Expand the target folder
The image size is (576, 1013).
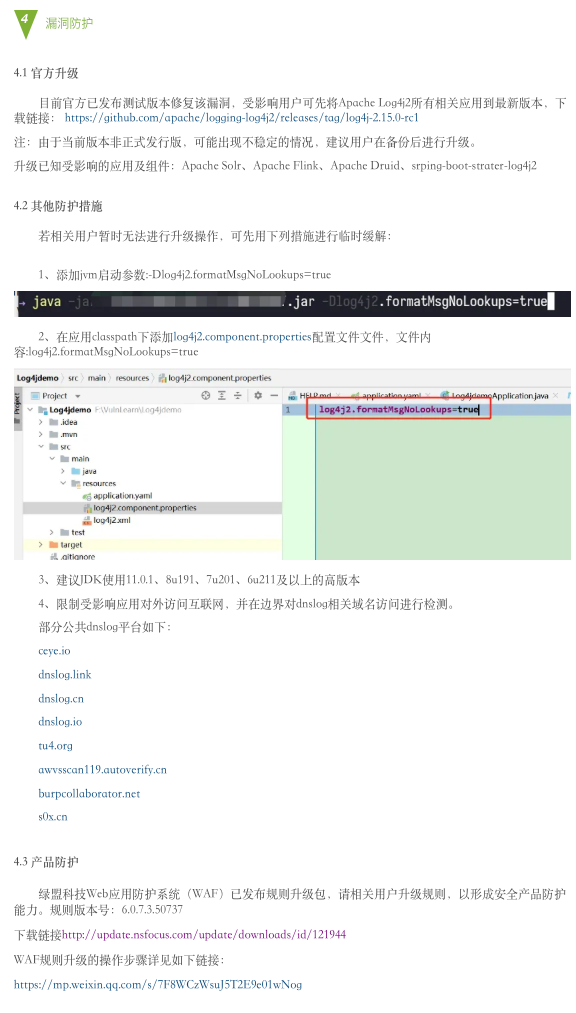(x=40, y=545)
